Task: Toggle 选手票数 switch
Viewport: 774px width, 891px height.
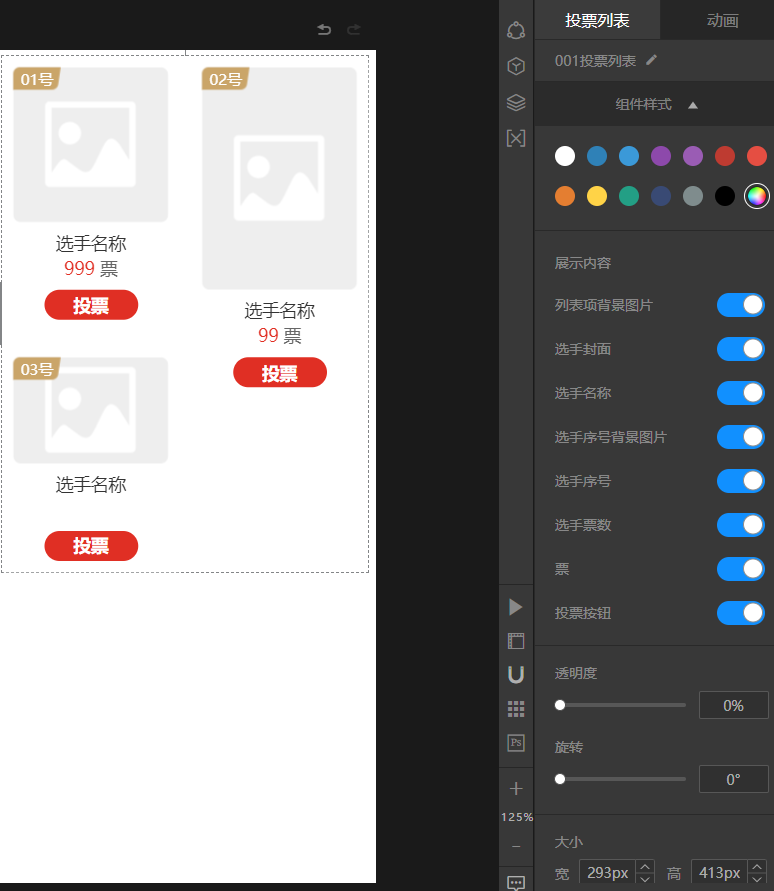Action: coord(740,524)
